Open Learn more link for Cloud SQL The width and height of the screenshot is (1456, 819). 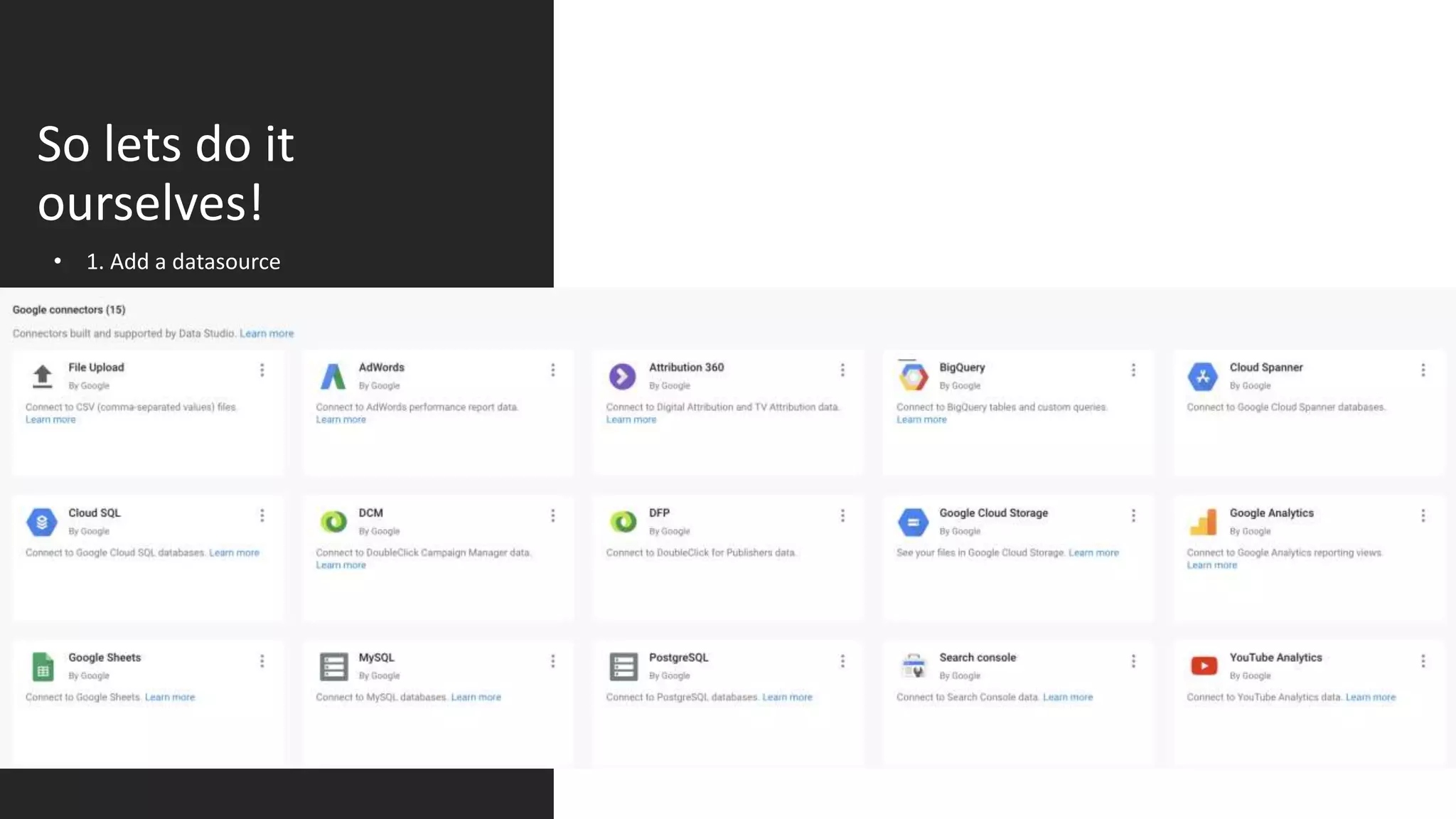click(x=234, y=552)
